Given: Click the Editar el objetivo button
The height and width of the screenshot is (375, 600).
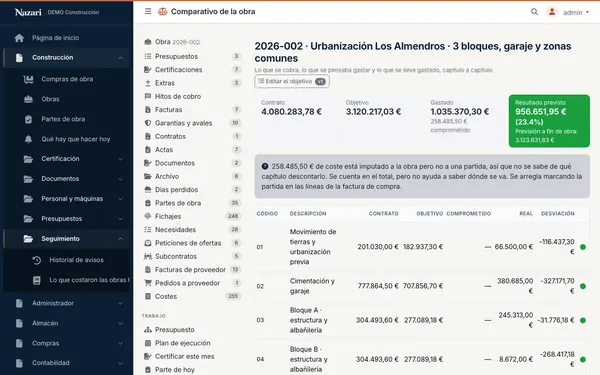Looking at the screenshot, I should 292,81.
